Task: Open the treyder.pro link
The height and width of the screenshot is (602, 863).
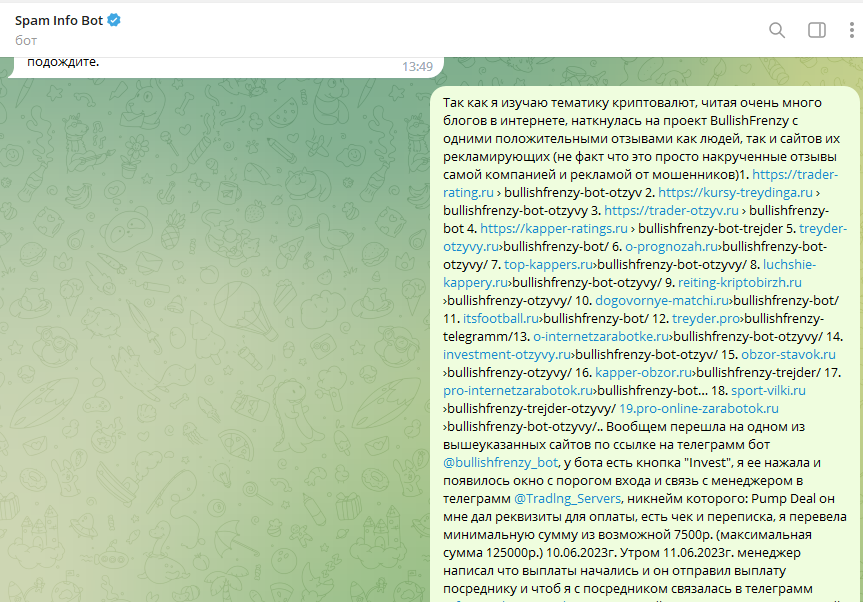Action: 706,319
